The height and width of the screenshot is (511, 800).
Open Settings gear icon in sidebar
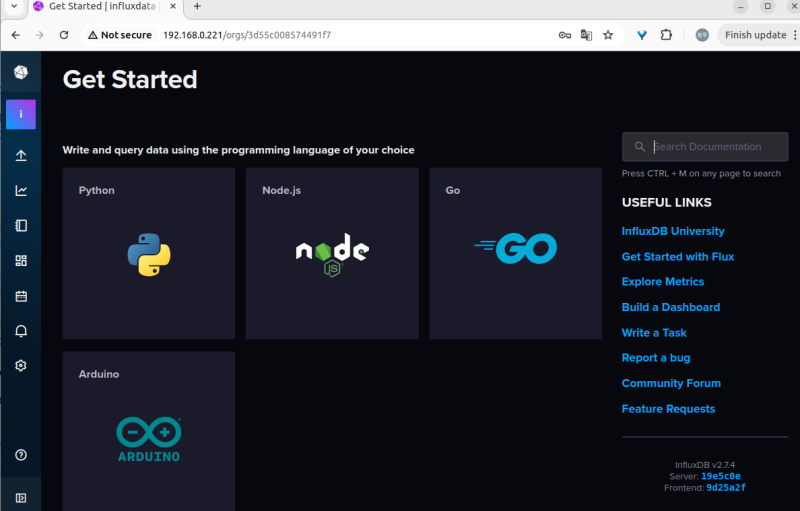pyautogui.click(x=21, y=366)
